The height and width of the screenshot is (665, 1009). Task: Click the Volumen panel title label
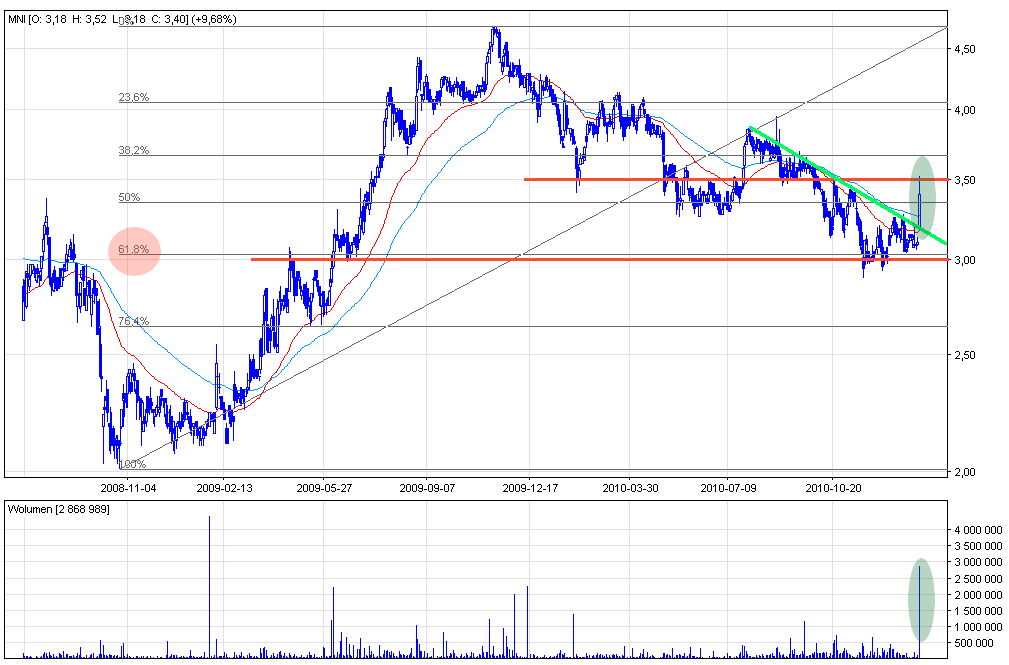(58, 509)
